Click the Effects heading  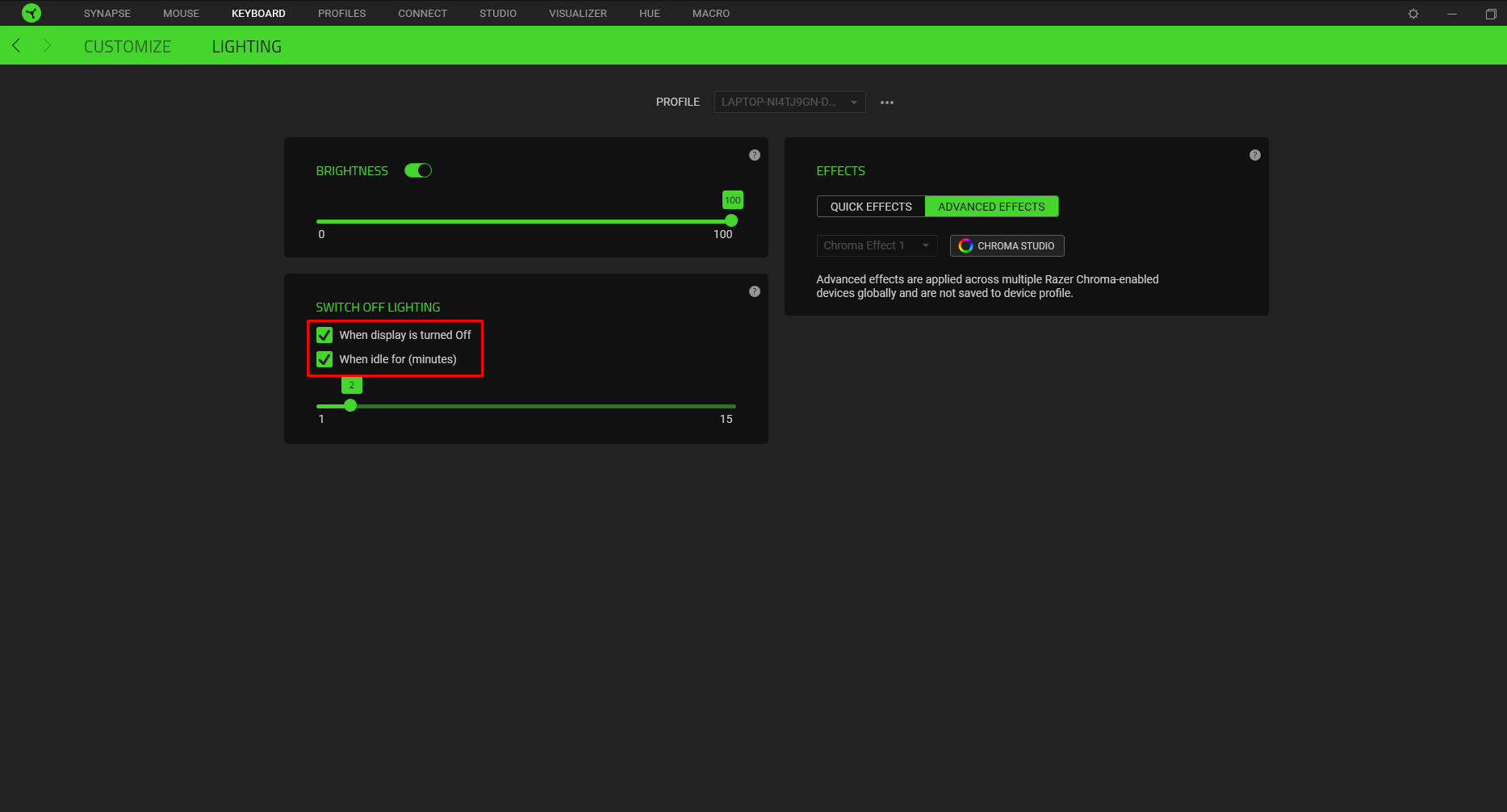pos(840,171)
